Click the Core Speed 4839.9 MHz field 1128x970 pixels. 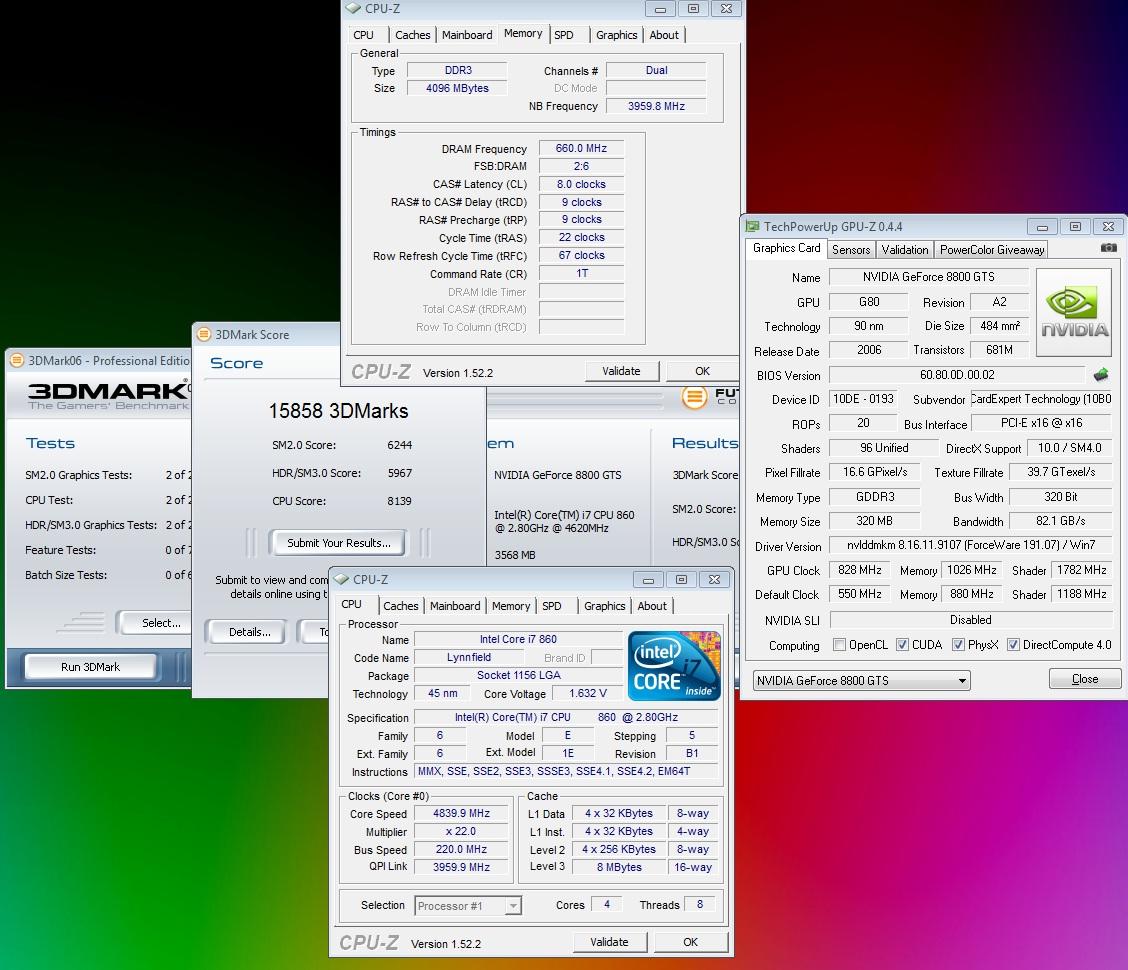461,814
